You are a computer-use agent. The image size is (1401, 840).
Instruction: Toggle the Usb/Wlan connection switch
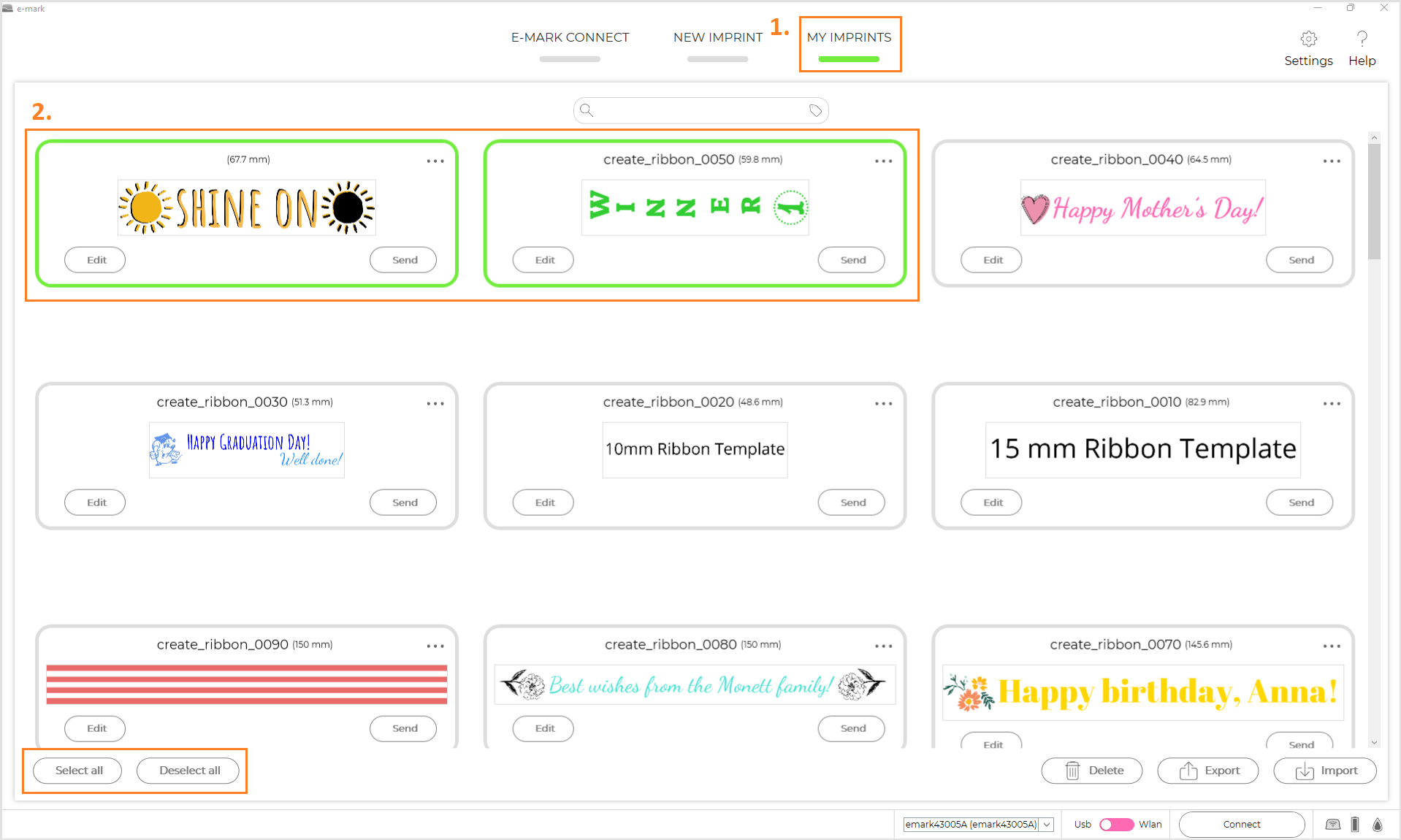(1116, 825)
